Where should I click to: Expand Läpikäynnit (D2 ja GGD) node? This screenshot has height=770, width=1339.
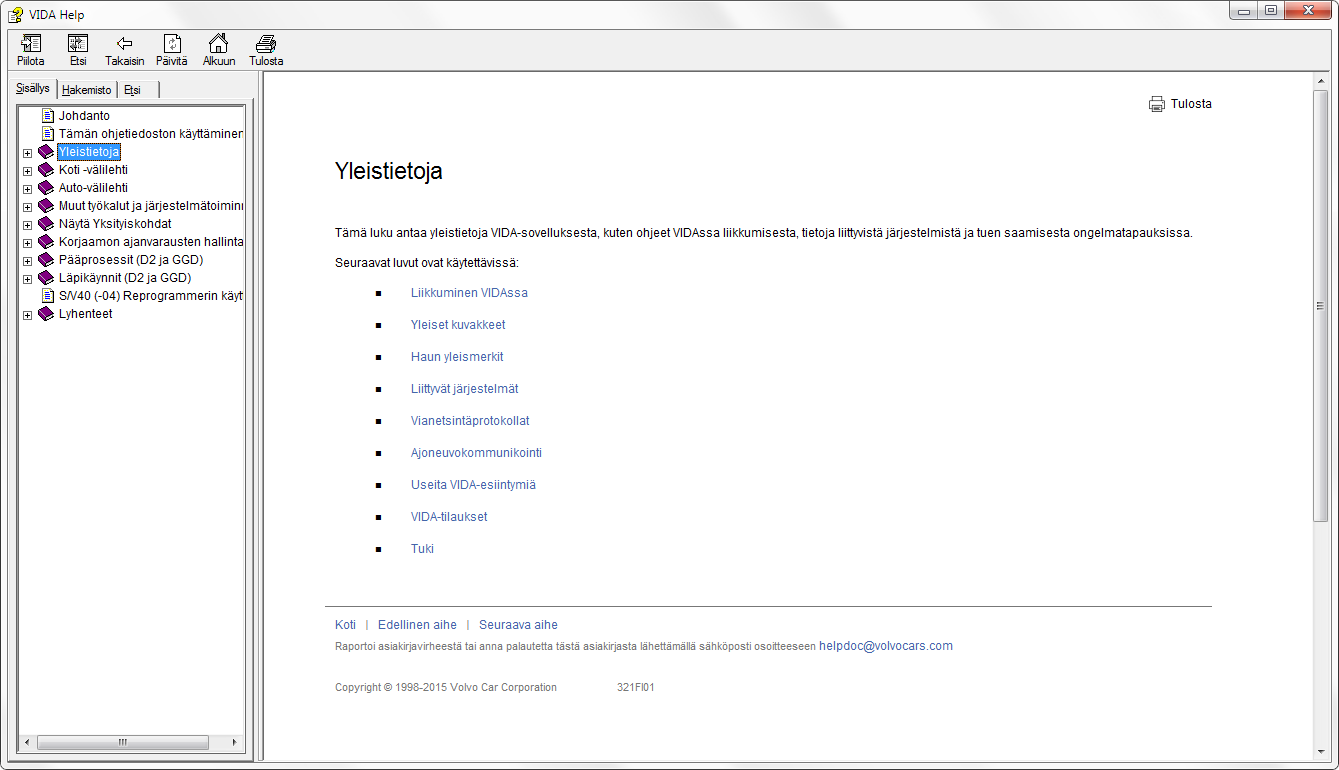click(27, 279)
